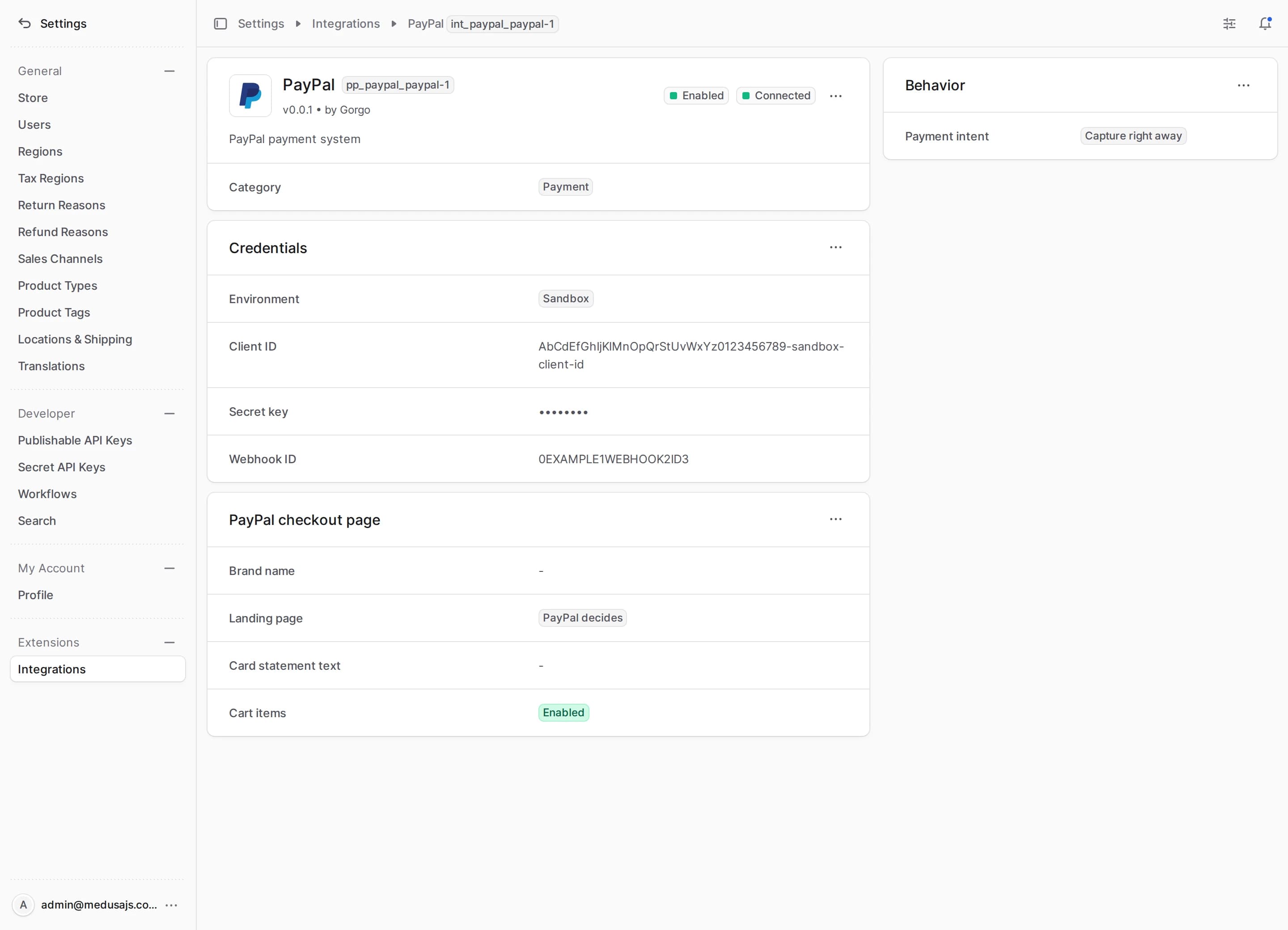This screenshot has width=1288, height=930.
Task: Collapse the Extensions sidebar section
Action: (x=169, y=643)
